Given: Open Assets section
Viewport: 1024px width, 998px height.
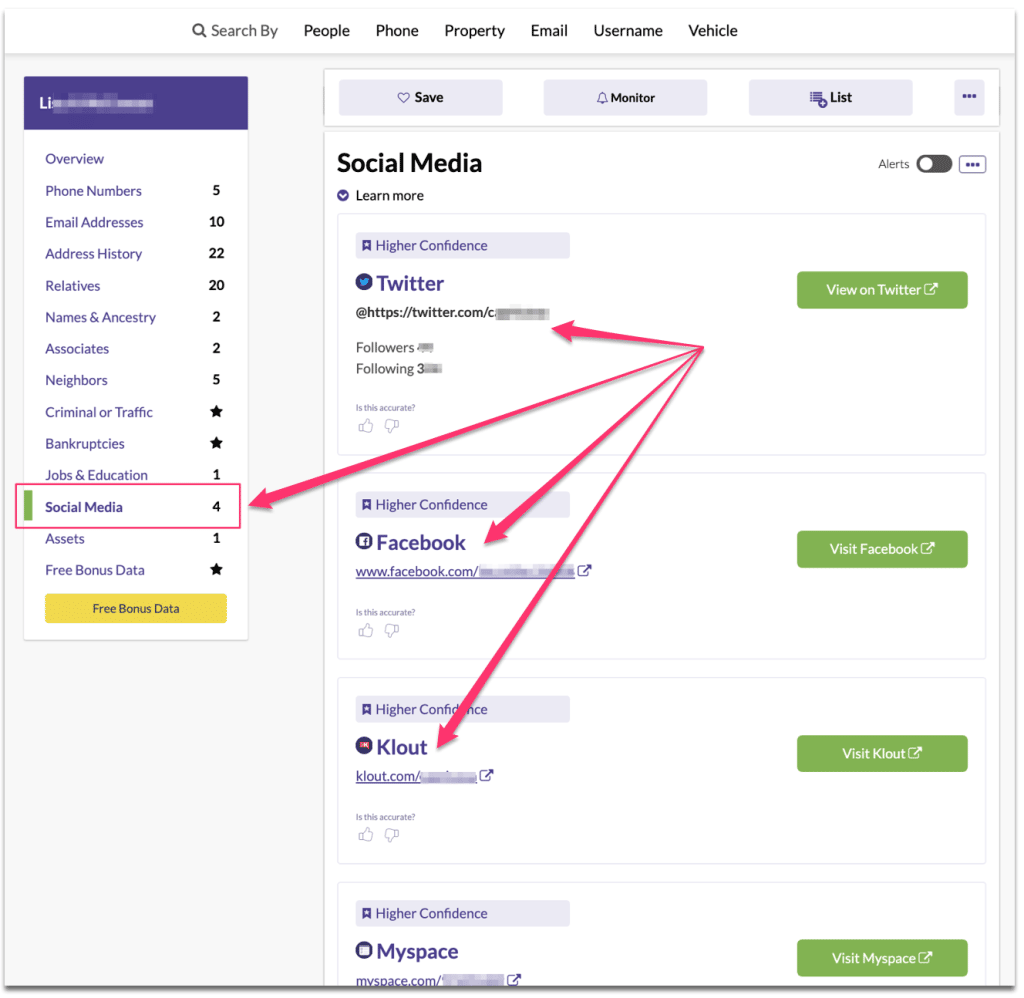Looking at the screenshot, I should [65, 538].
